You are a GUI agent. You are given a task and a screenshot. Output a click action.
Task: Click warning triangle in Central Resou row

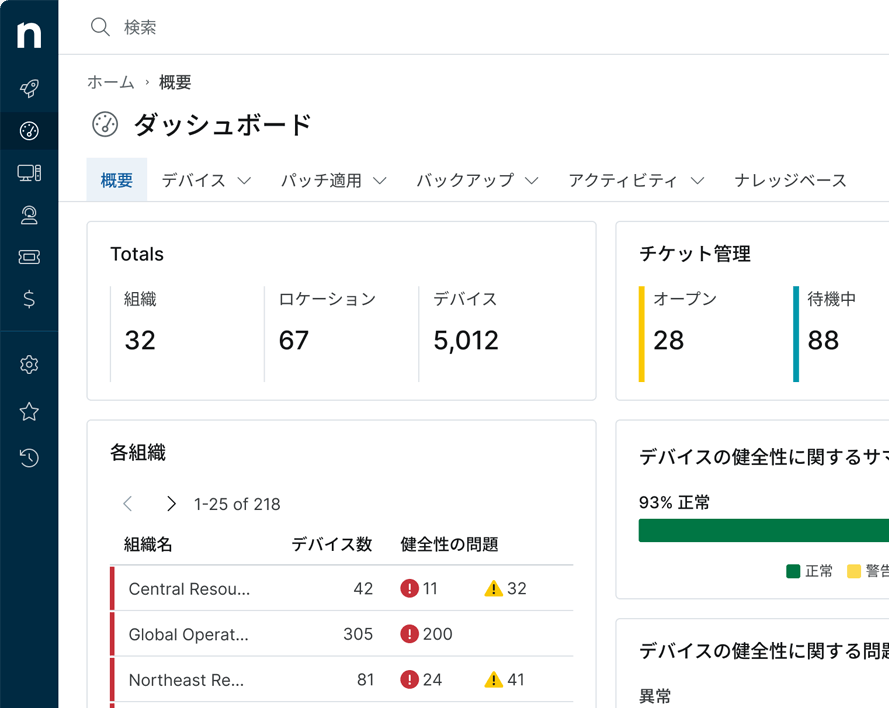pyautogui.click(x=493, y=588)
